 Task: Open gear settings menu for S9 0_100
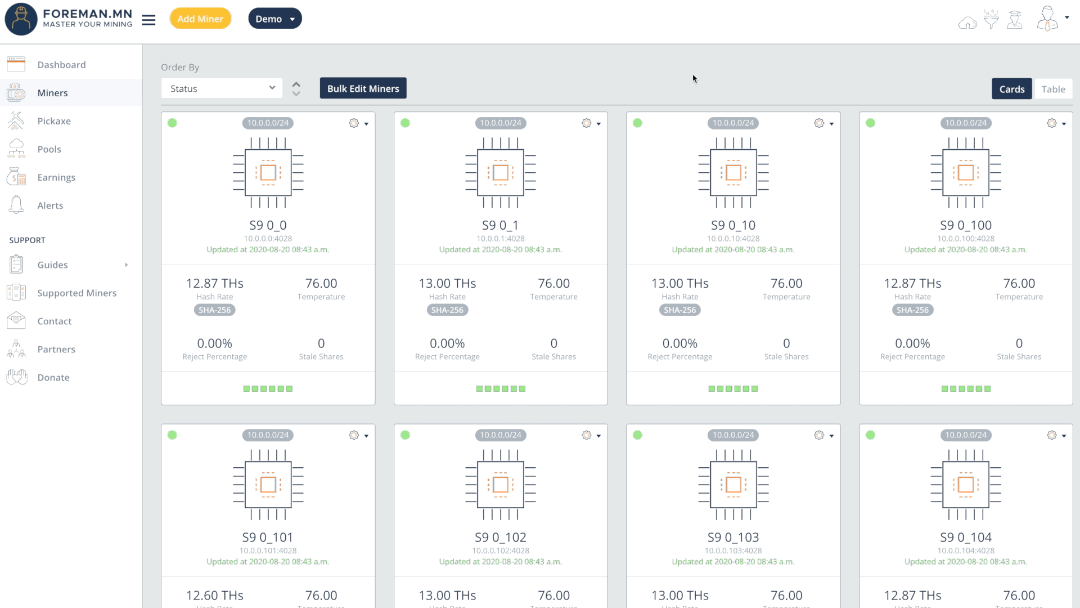[1056, 123]
